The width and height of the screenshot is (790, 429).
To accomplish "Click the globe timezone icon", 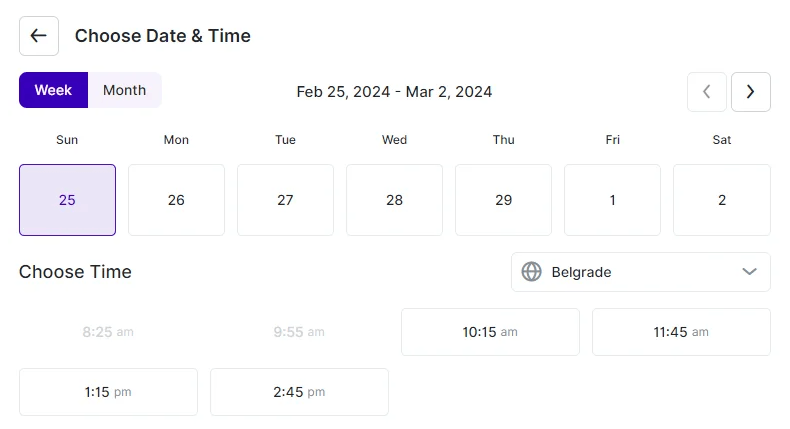I will [x=532, y=272].
